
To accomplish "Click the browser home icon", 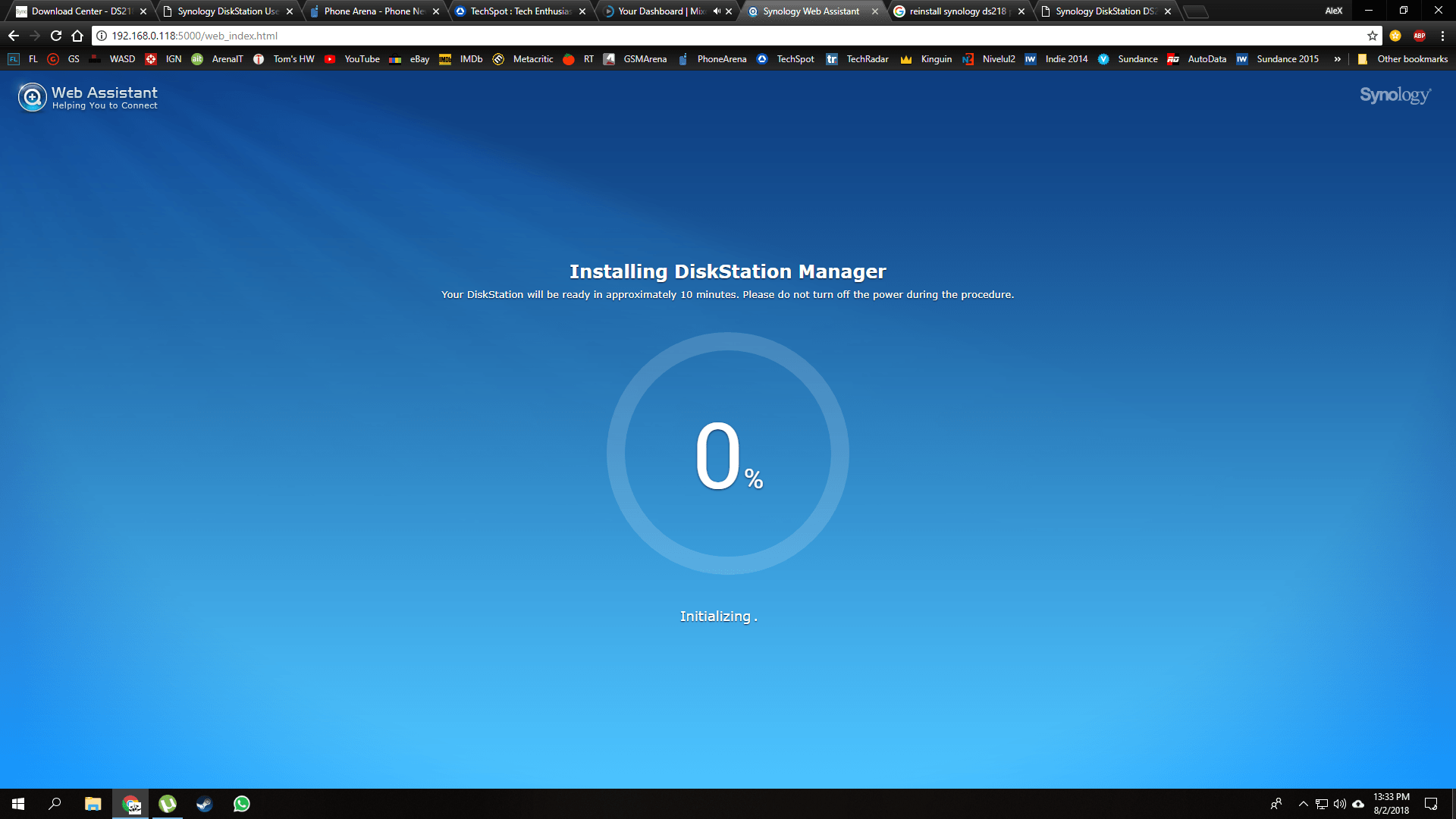I will tap(77, 36).
